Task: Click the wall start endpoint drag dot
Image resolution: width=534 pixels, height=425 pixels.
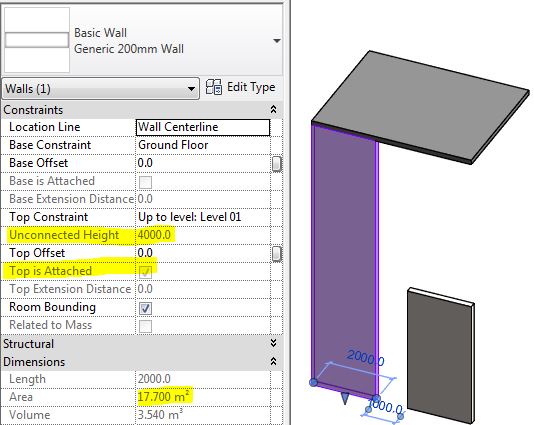Action: coord(313,382)
